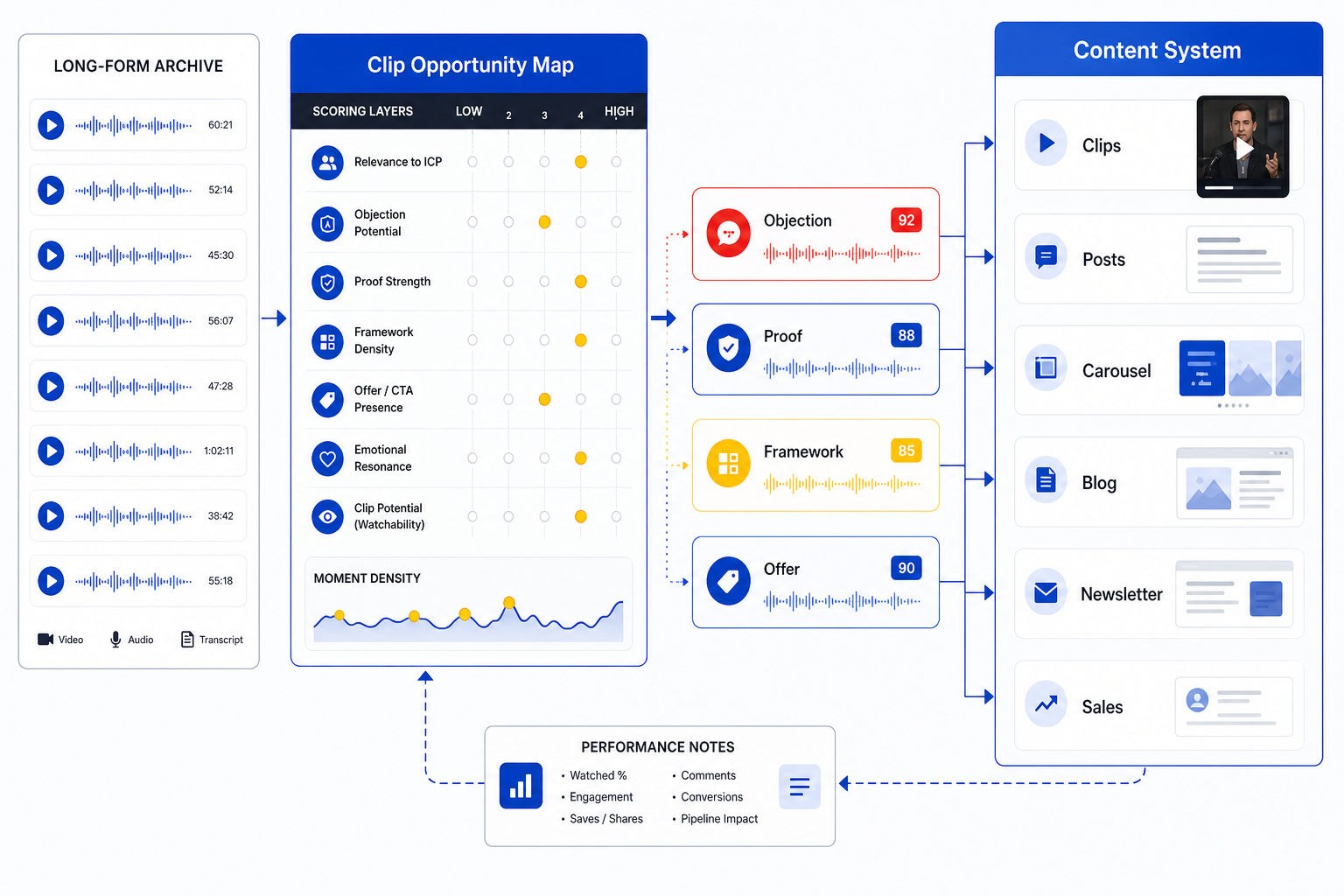Play the 52:14 archive recording
This screenshot has width=1344, height=896.
[x=51, y=190]
